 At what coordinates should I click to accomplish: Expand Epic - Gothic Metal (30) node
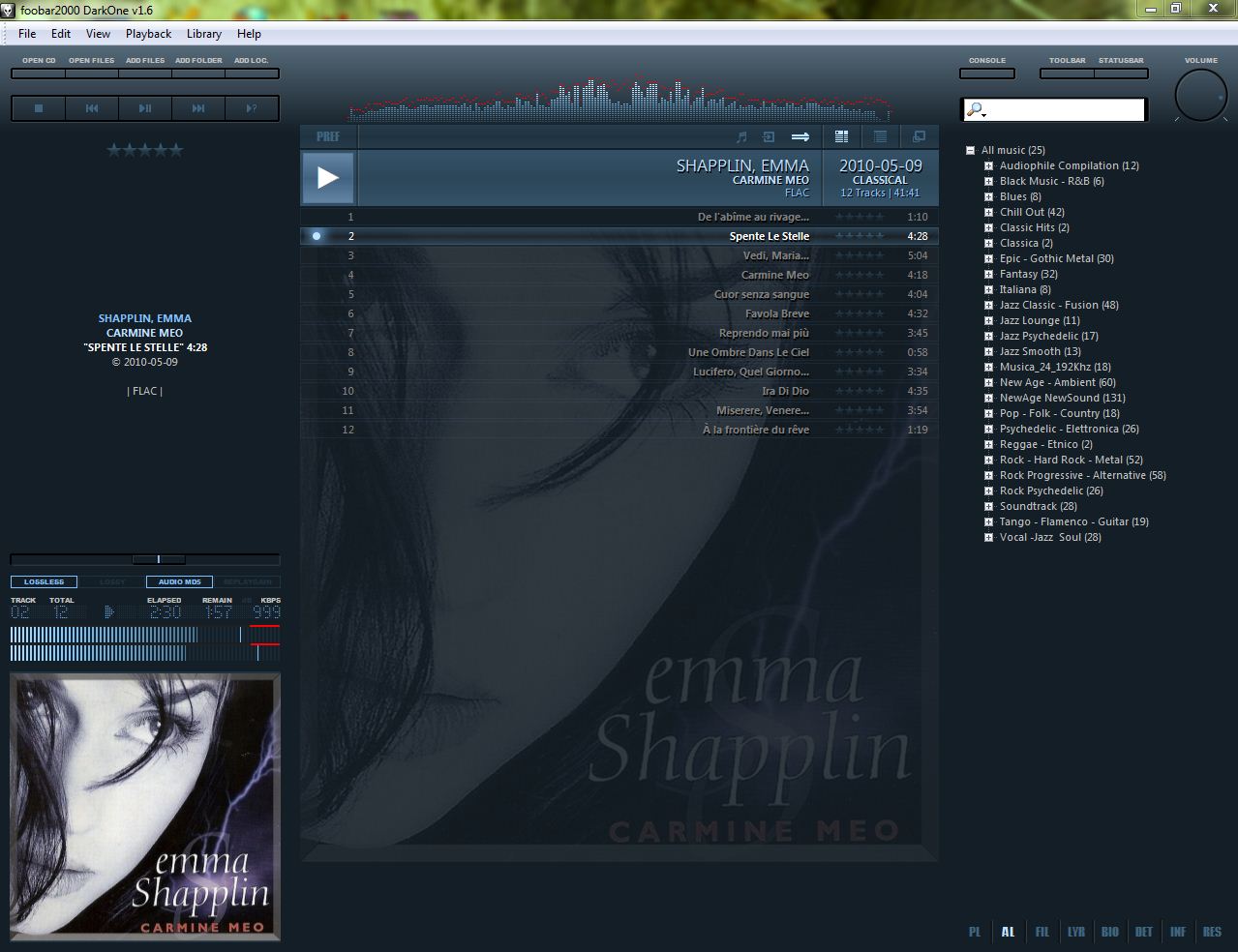point(988,258)
